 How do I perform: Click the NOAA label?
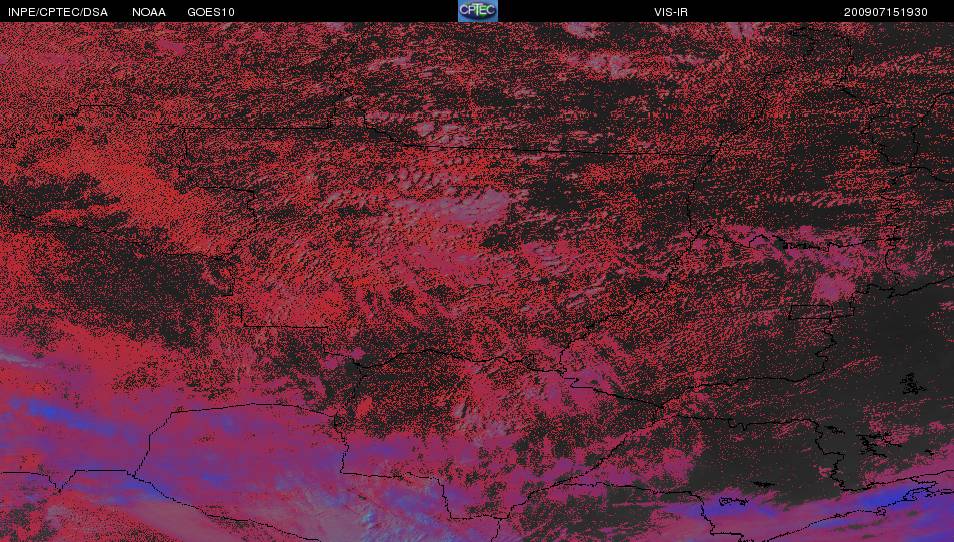pyautogui.click(x=149, y=12)
